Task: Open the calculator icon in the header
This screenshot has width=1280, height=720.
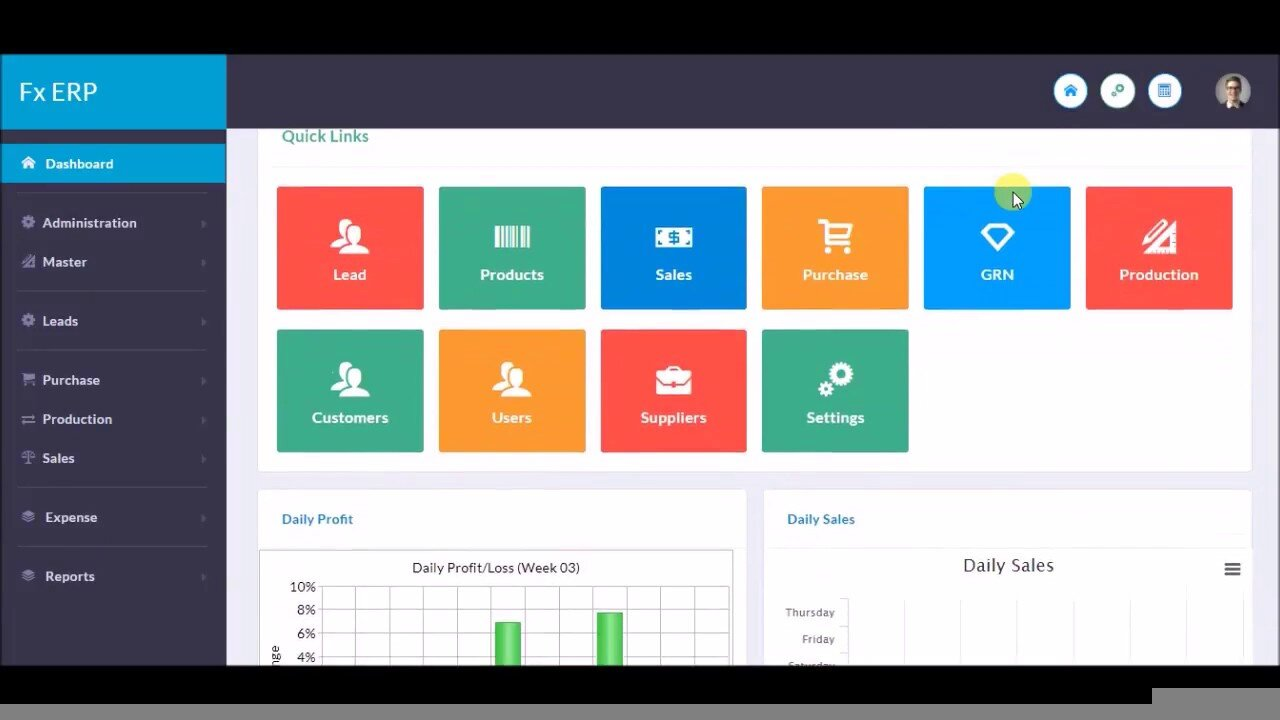Action: [x=1164, y=90]
